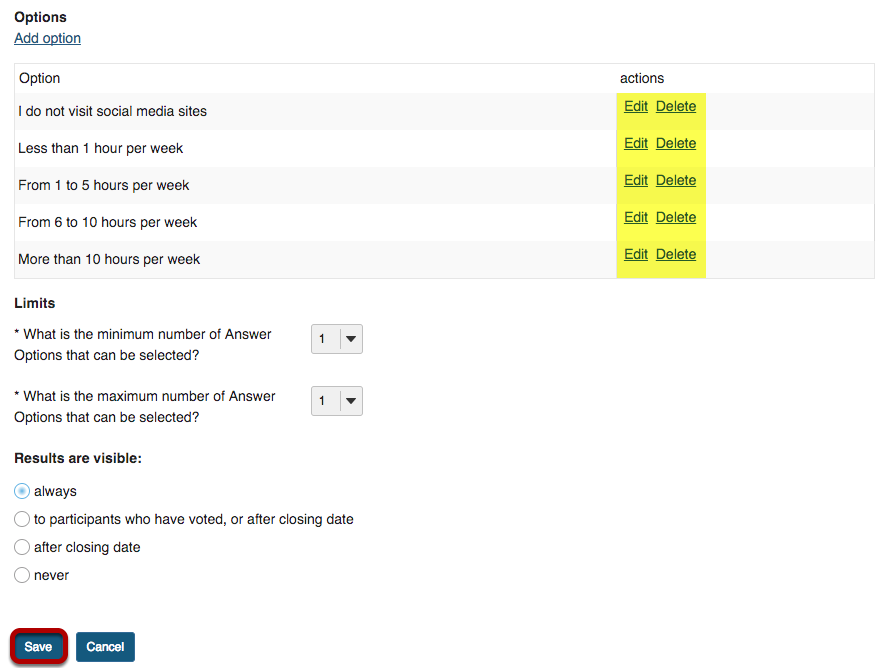Select the 'always' results visibility radio
890x668 pixels.
coord(22,491)
